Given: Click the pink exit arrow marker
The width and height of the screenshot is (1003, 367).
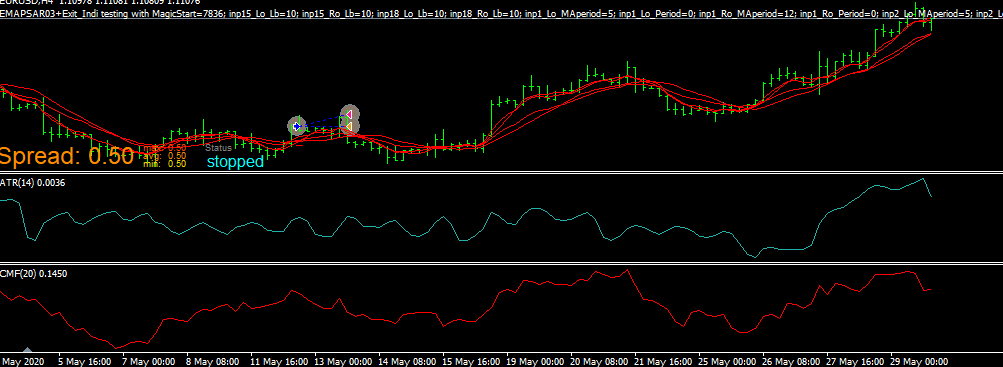Looking at the screenshot, I should click(349, 114).
